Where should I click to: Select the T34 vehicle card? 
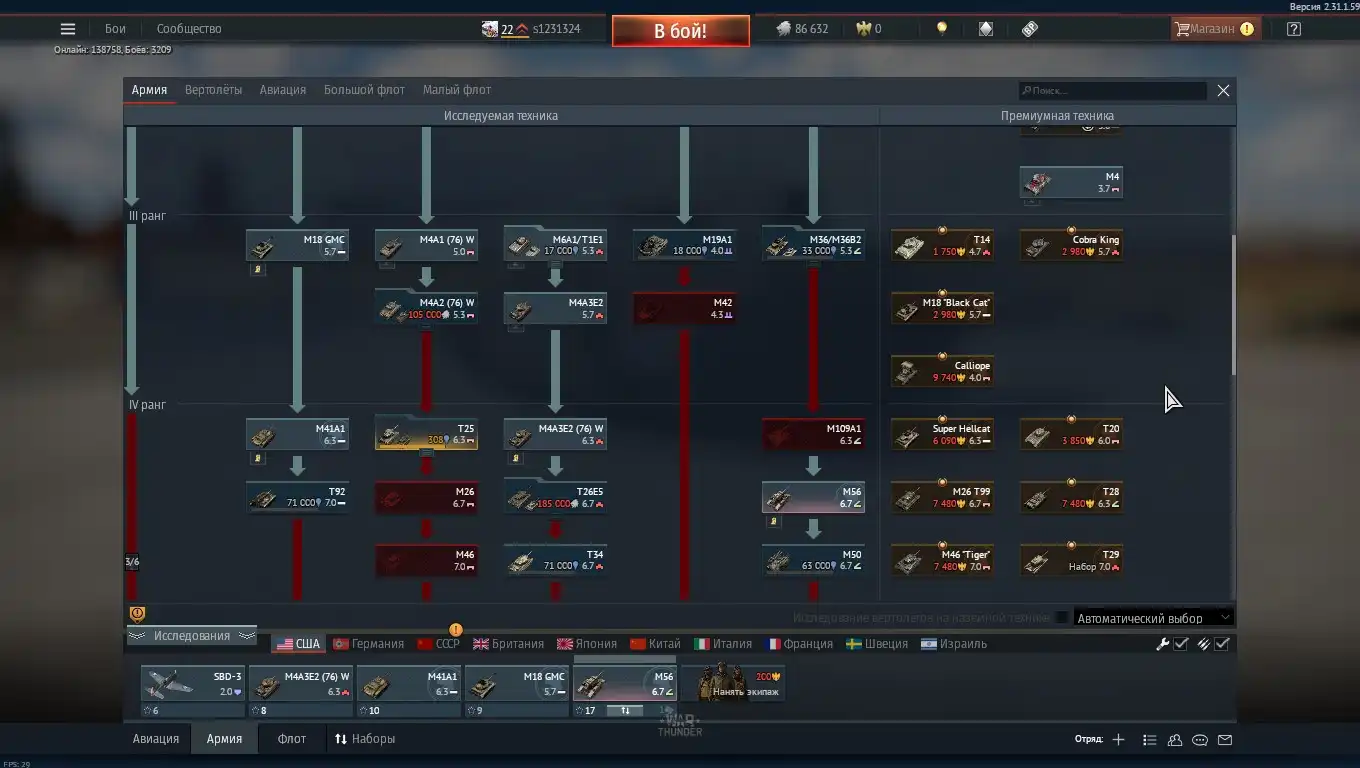[x=555, y=561]
